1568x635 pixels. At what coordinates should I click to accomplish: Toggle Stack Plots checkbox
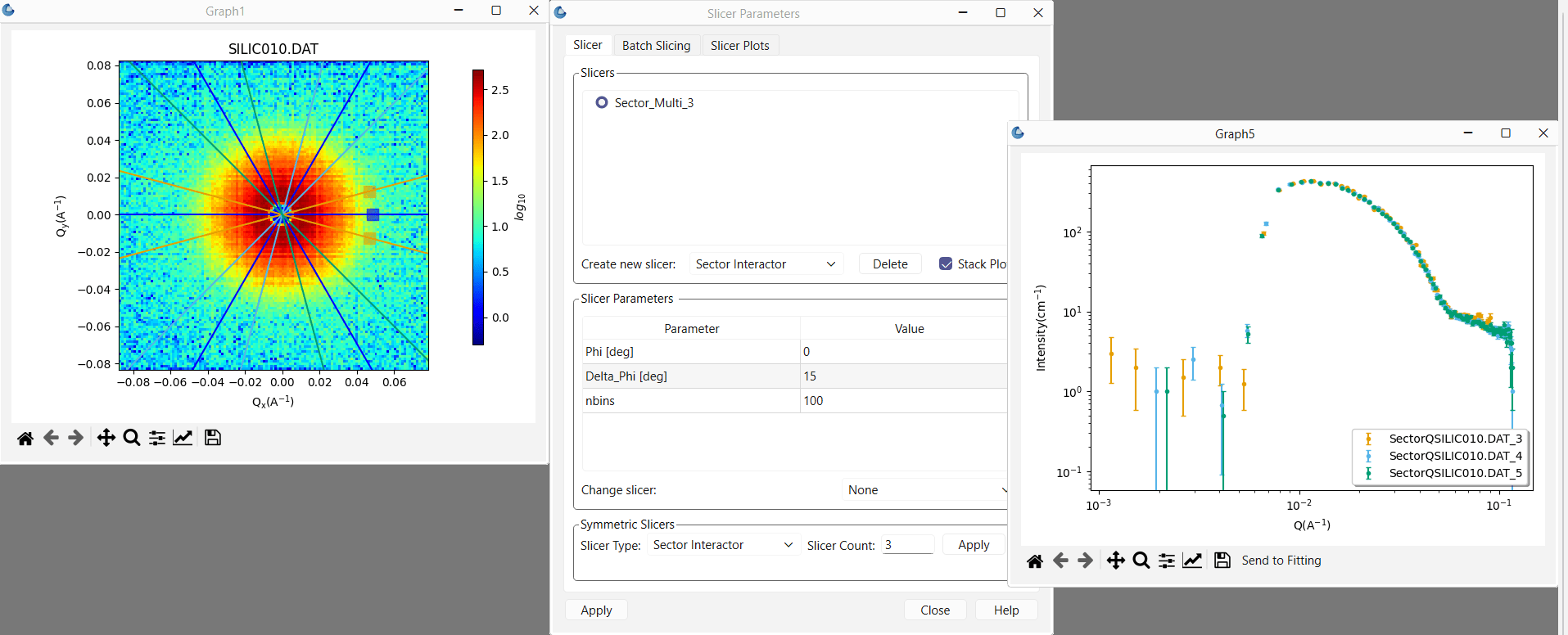pos(946,263)
